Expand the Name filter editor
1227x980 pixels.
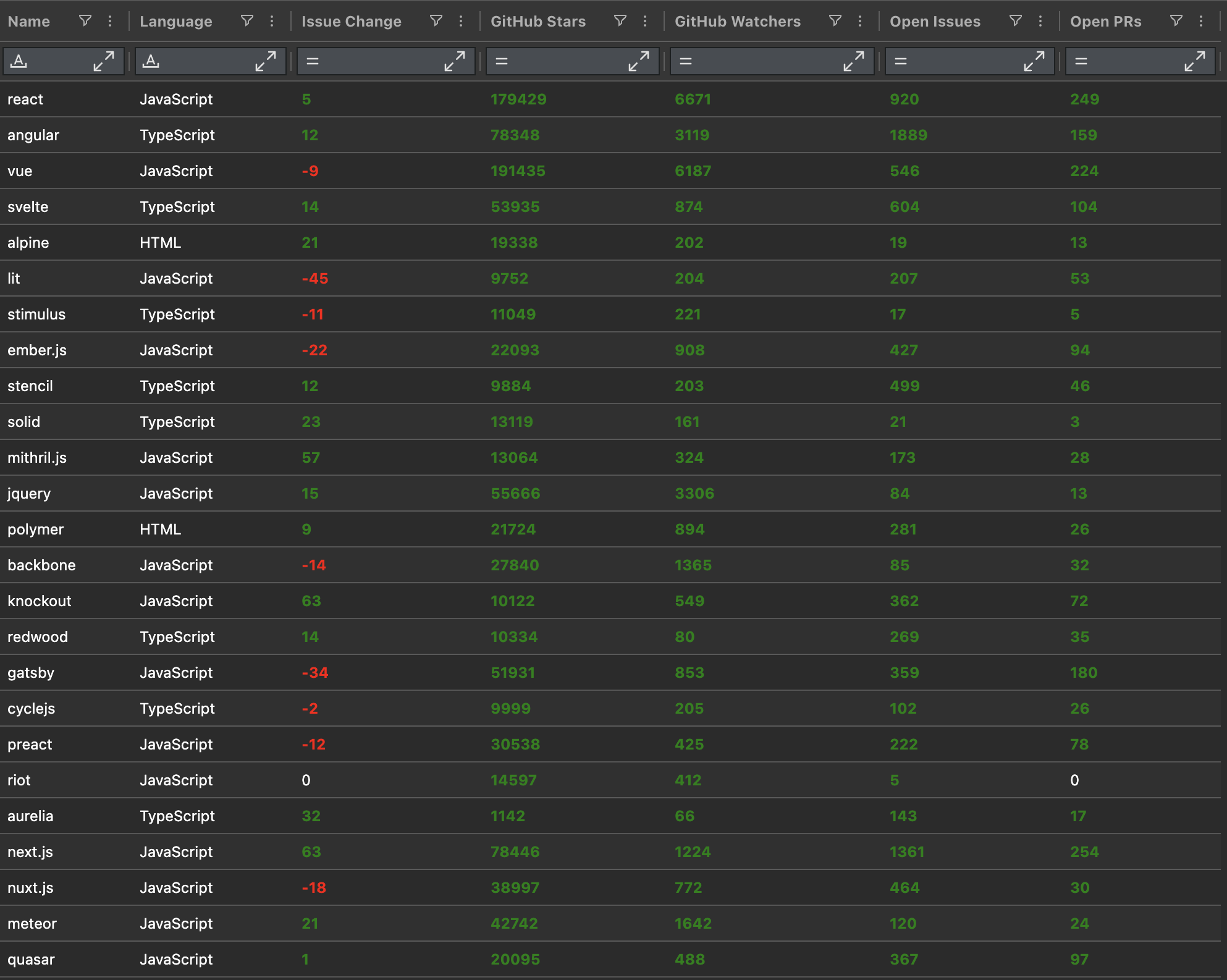click(104, 61)
